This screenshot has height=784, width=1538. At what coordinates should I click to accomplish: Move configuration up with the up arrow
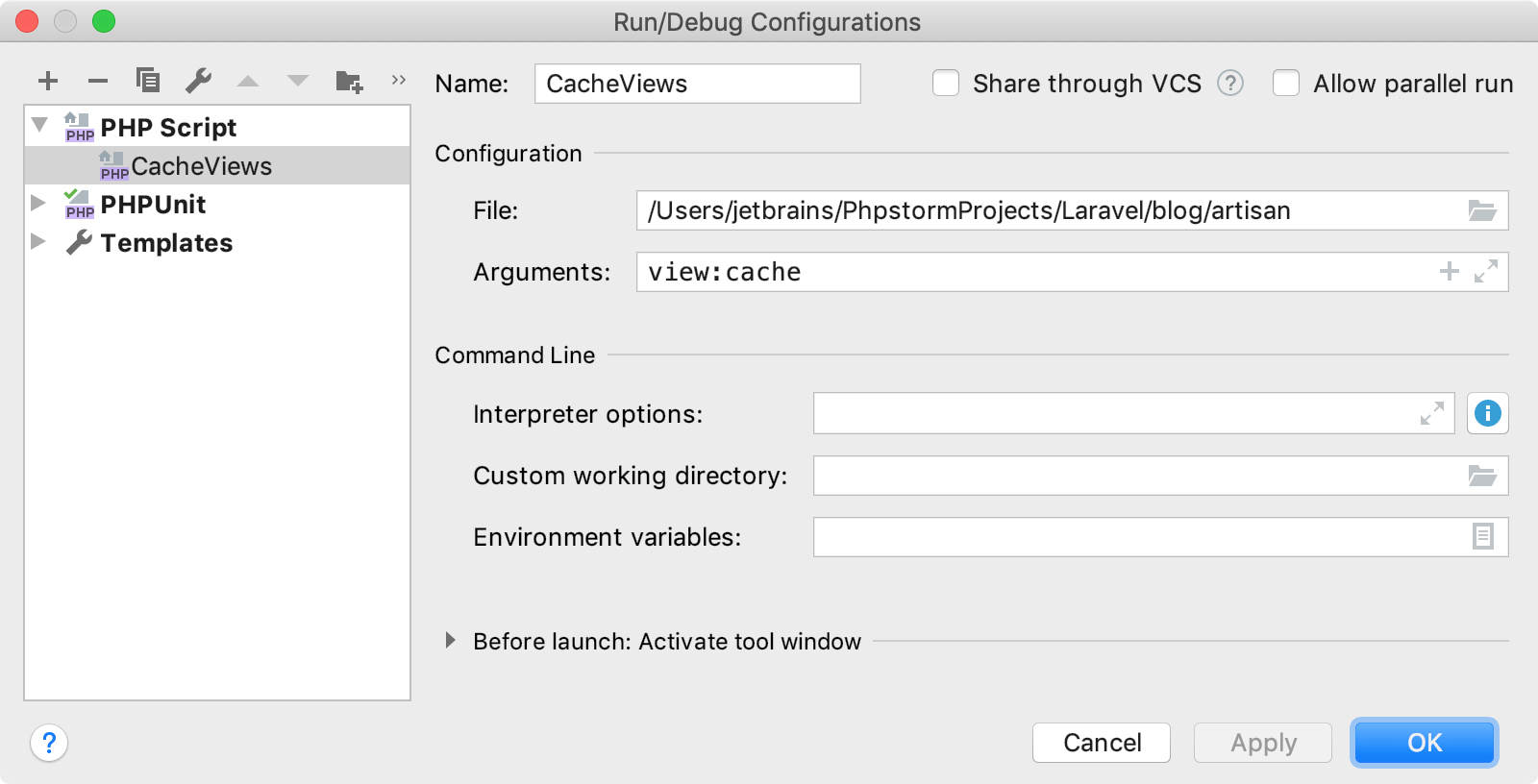tap(248, 81)
